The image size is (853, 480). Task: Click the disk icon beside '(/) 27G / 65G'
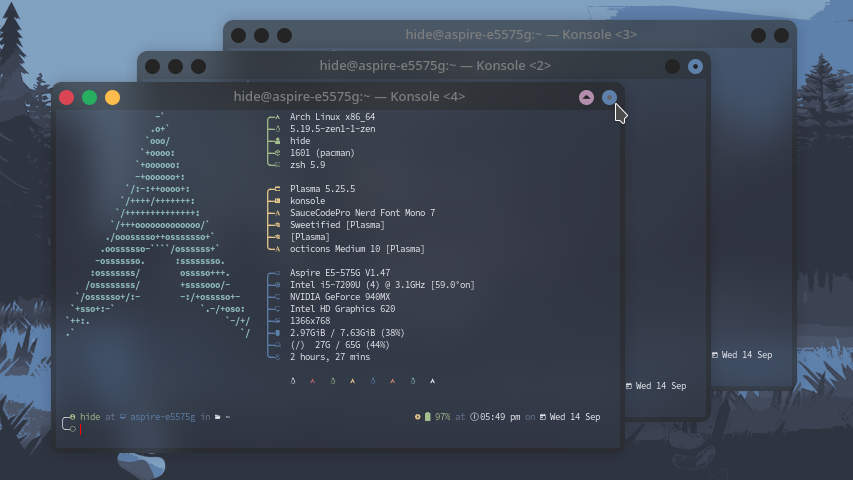(277, 344)
